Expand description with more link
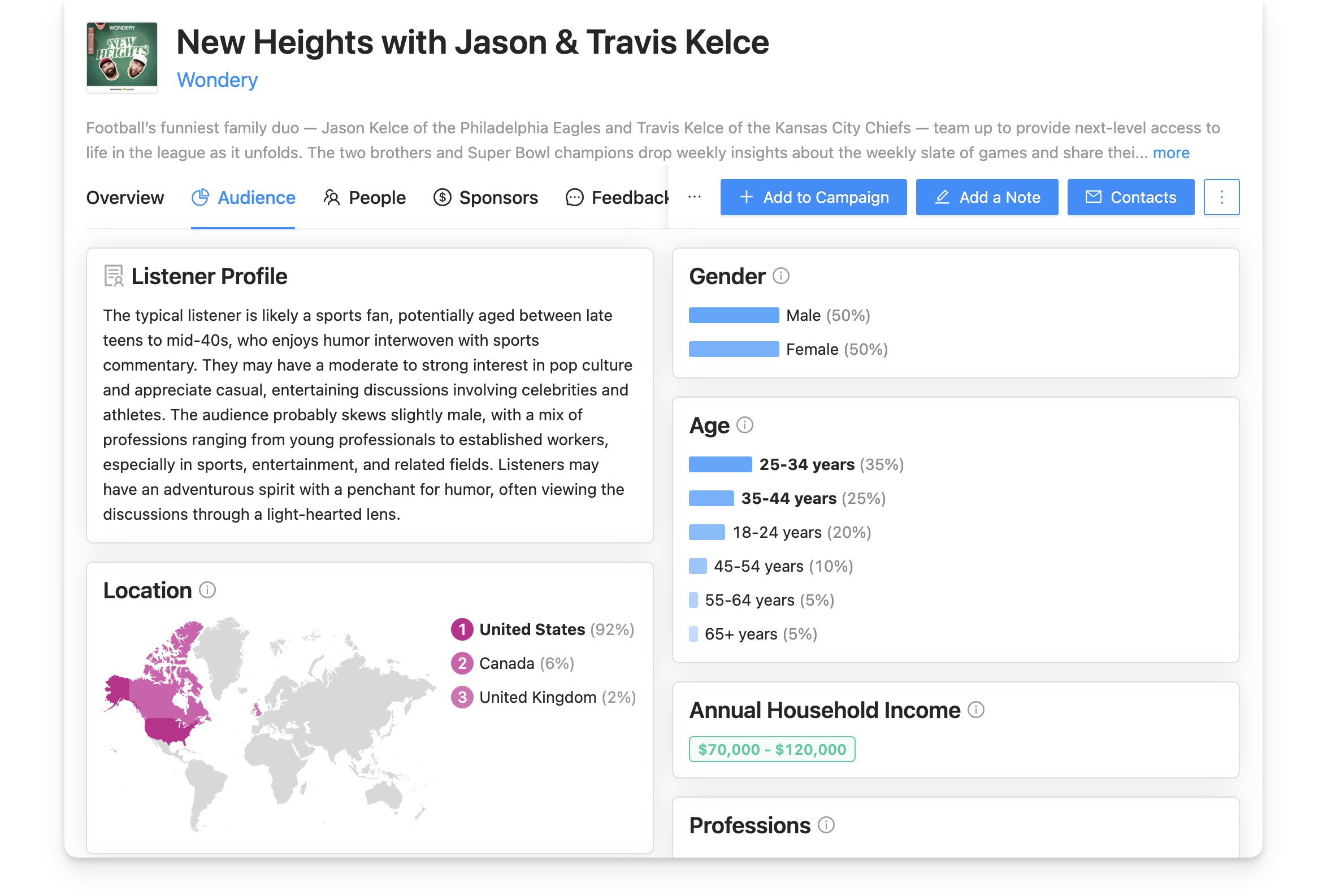1327x896 pixels. click(x=1170, y=153)
